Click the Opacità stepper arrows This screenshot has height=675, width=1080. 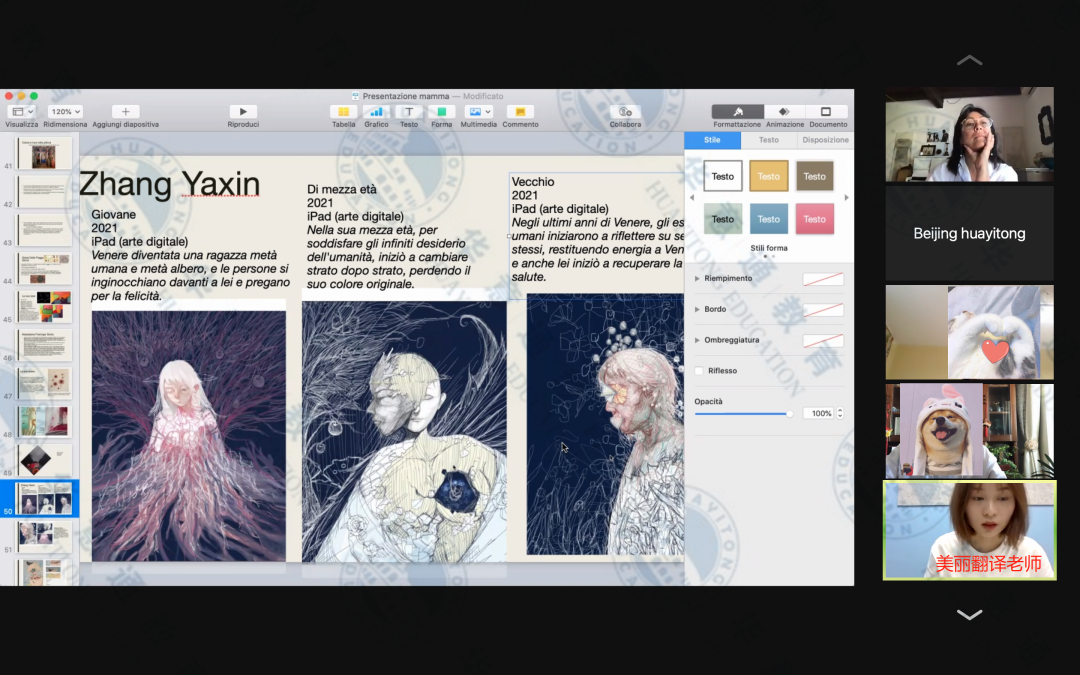pyautogui.click(x=840, y=413)
